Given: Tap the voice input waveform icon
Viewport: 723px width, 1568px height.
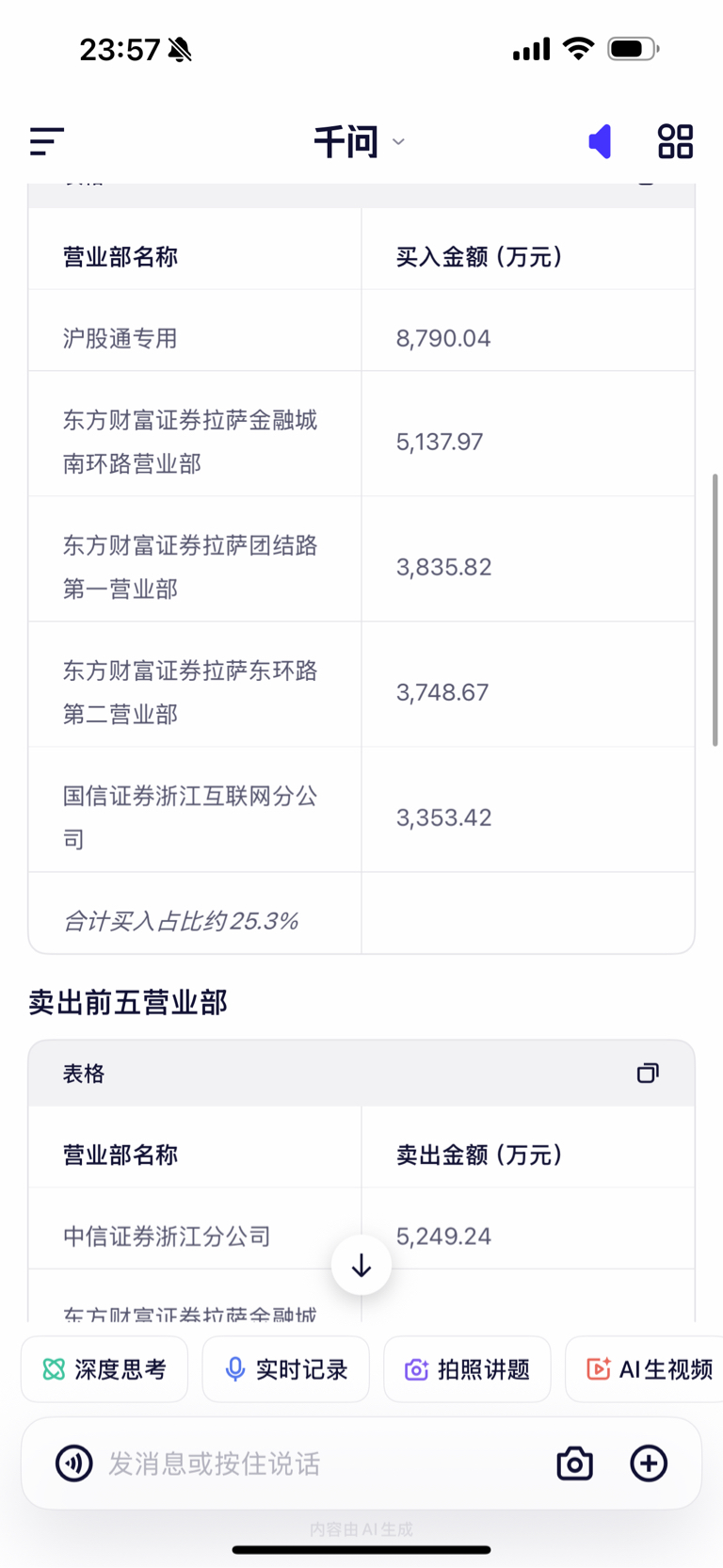Looking at the screenshot, I should point(74,1463).
